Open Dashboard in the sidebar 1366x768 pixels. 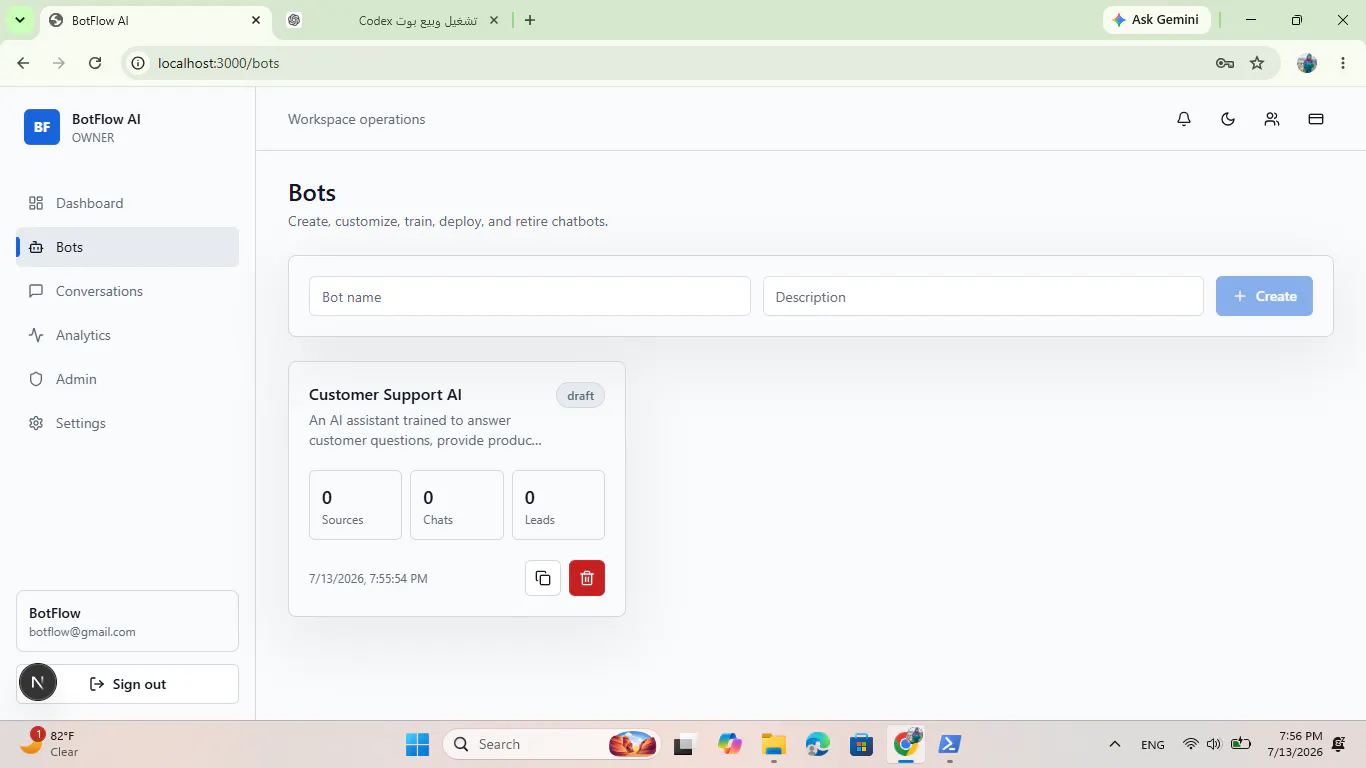point(127,203)
